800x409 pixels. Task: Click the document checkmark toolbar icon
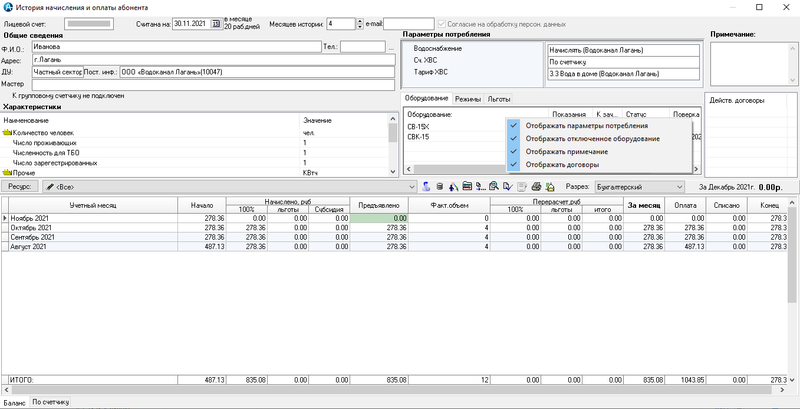pos(508,186)
